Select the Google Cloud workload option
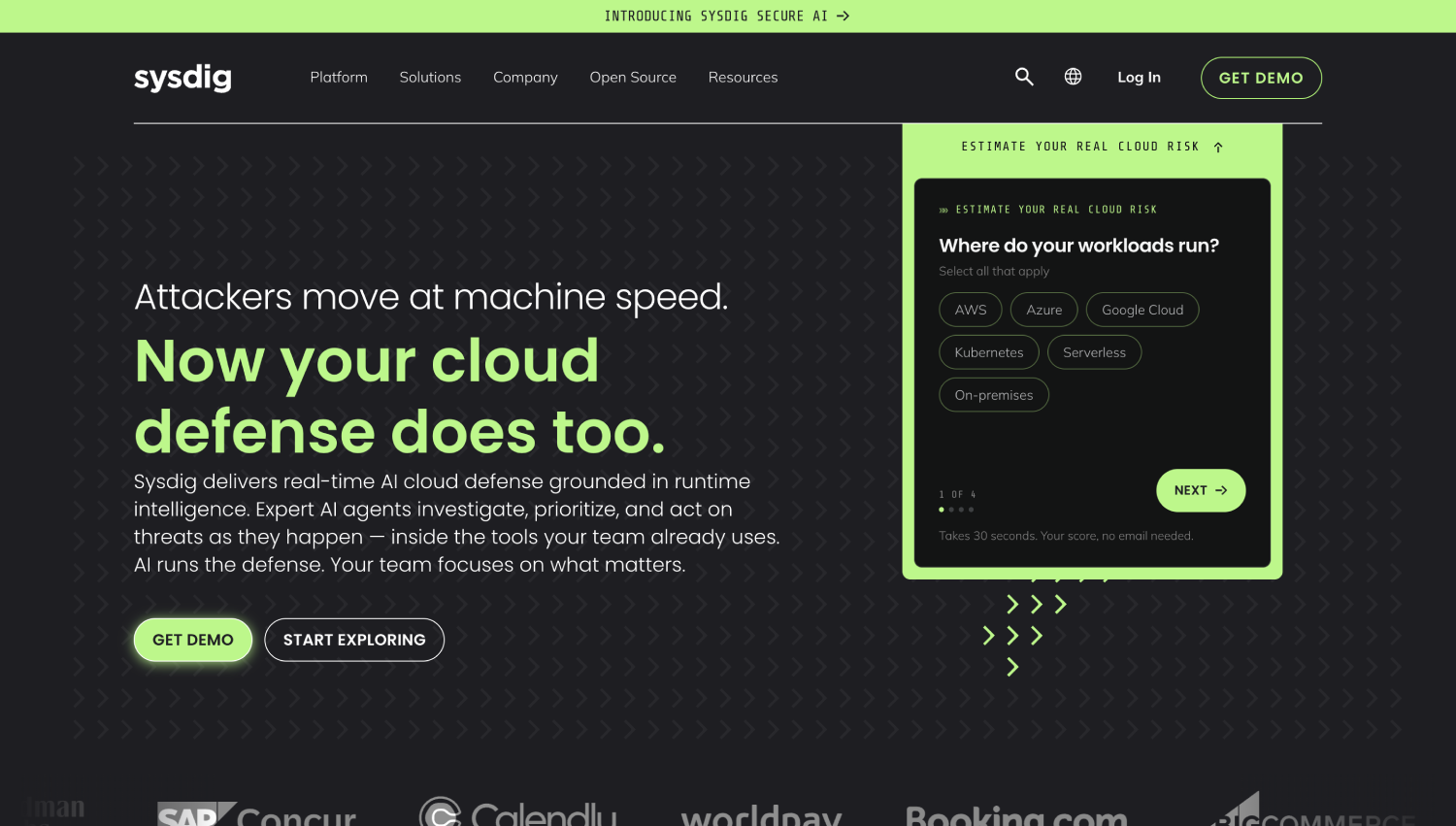The width and height of the screenshot is (1456, 826). (x=1142, y=310)
